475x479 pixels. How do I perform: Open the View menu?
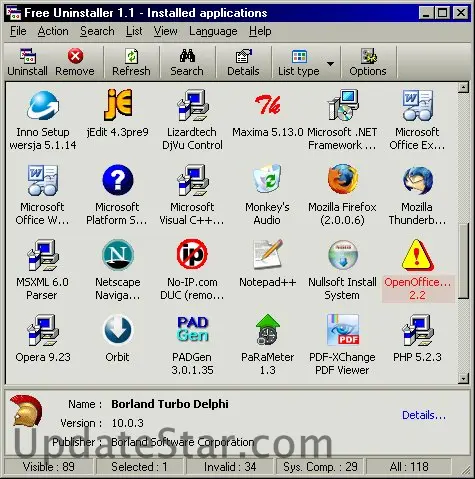pyautogui.click(x=166, y=31)
